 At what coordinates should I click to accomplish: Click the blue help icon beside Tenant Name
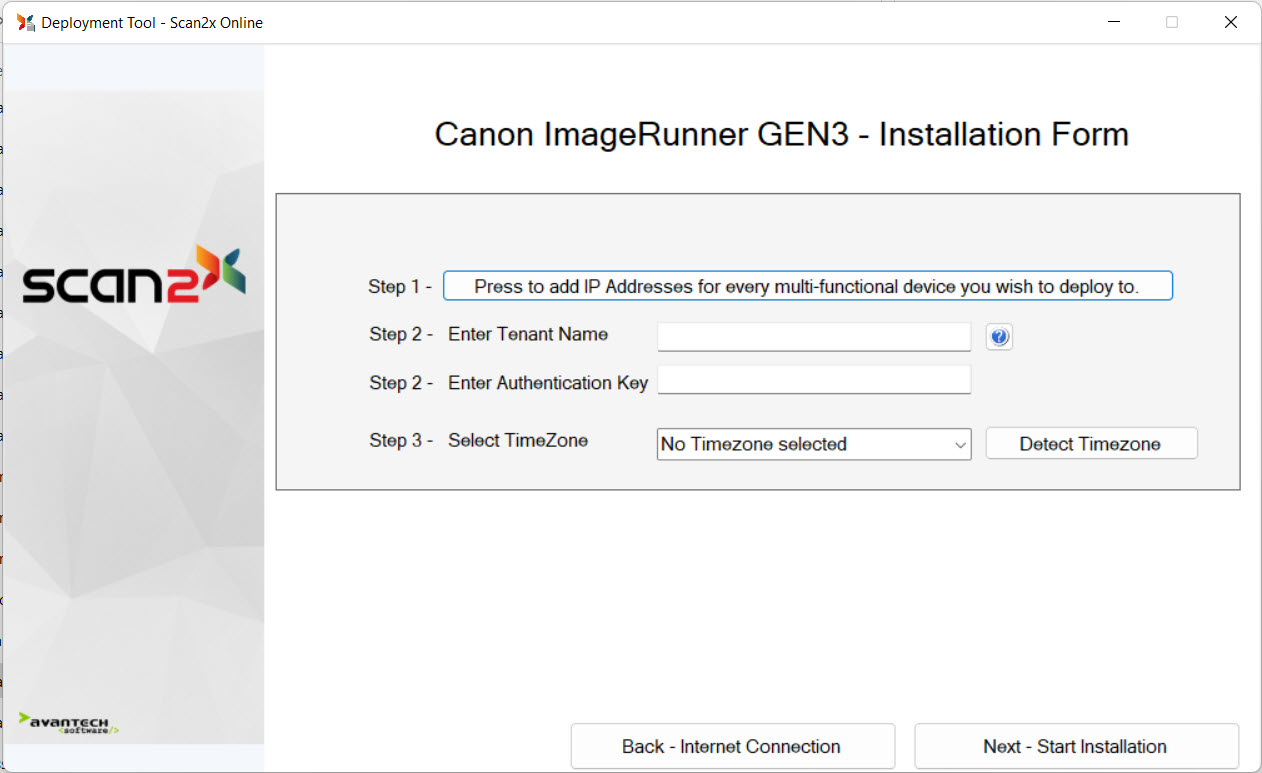(999, 338)
